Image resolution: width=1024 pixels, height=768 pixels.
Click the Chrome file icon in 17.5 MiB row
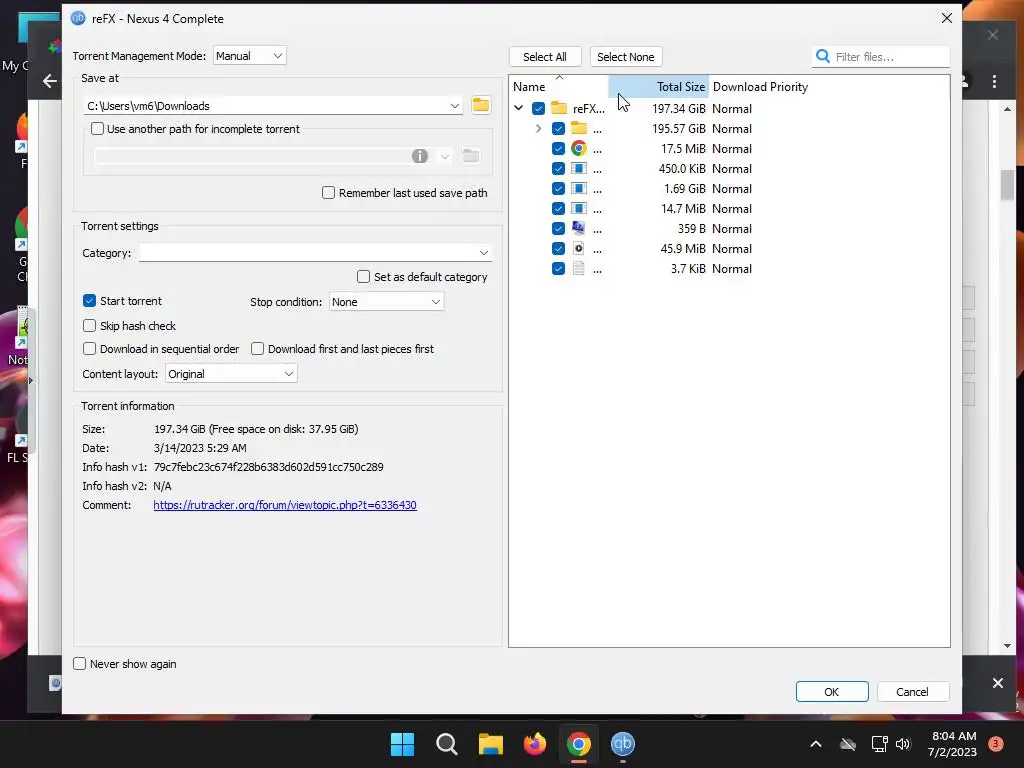579,148
